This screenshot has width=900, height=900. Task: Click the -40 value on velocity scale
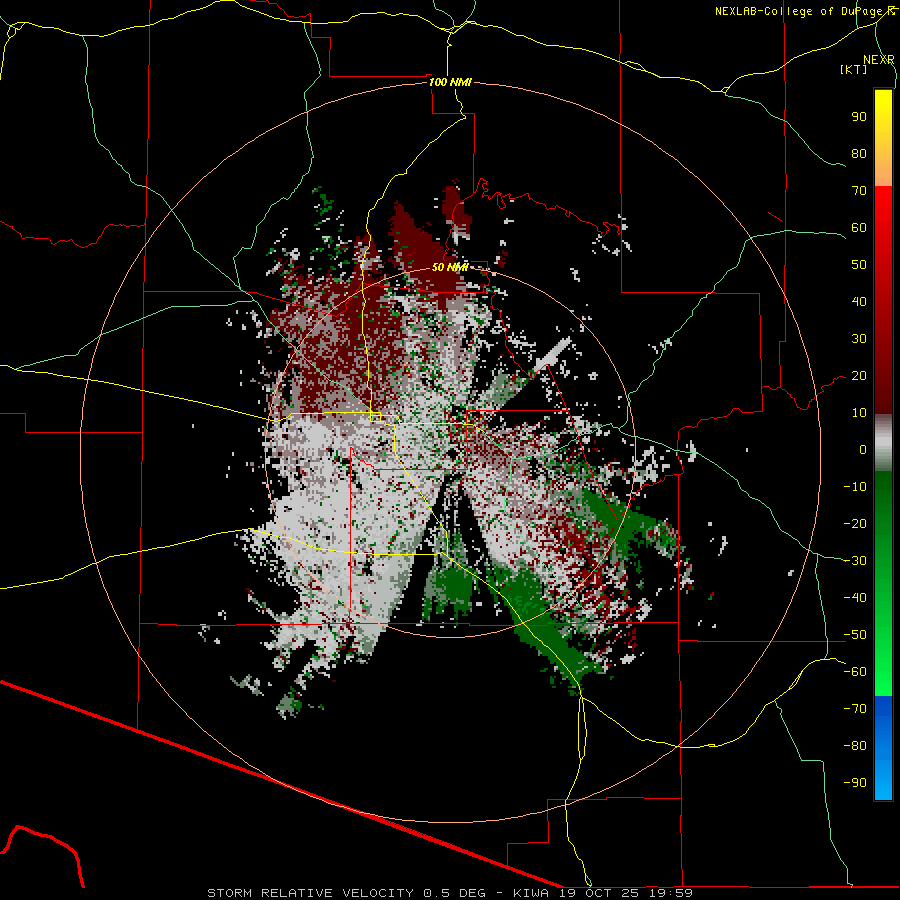[855, 598]
